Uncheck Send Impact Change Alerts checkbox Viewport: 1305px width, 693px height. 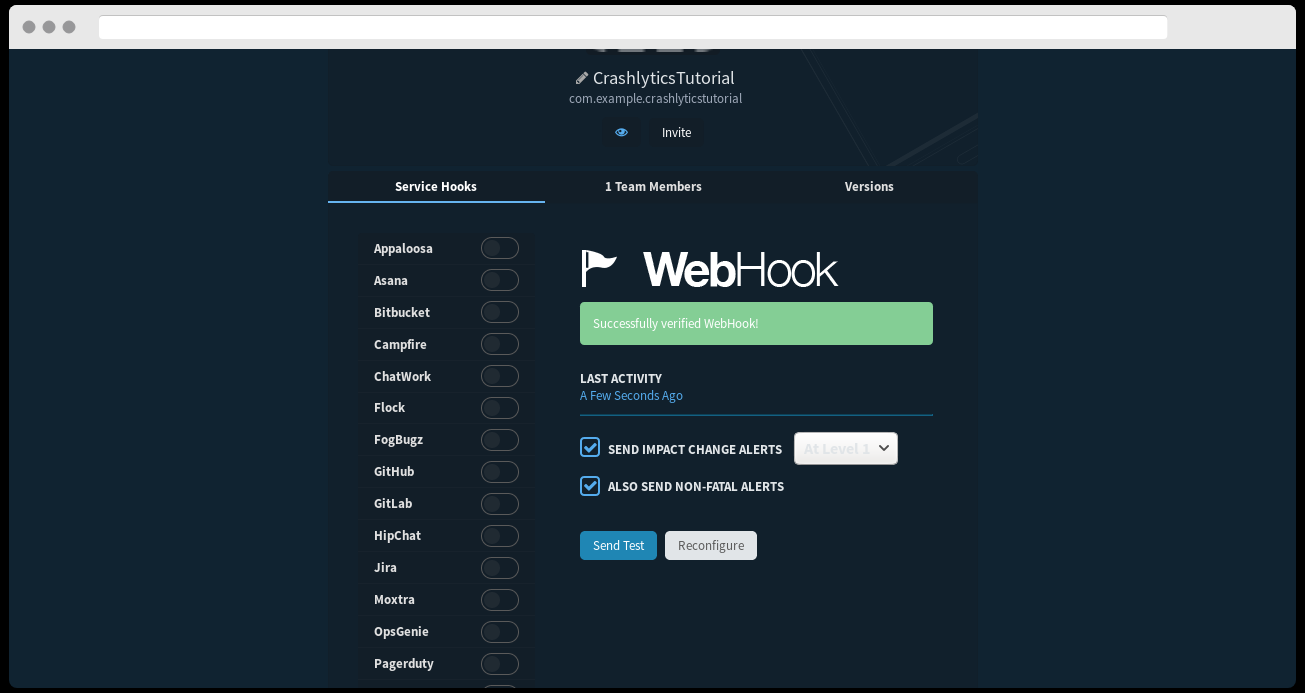click(590, 447)
